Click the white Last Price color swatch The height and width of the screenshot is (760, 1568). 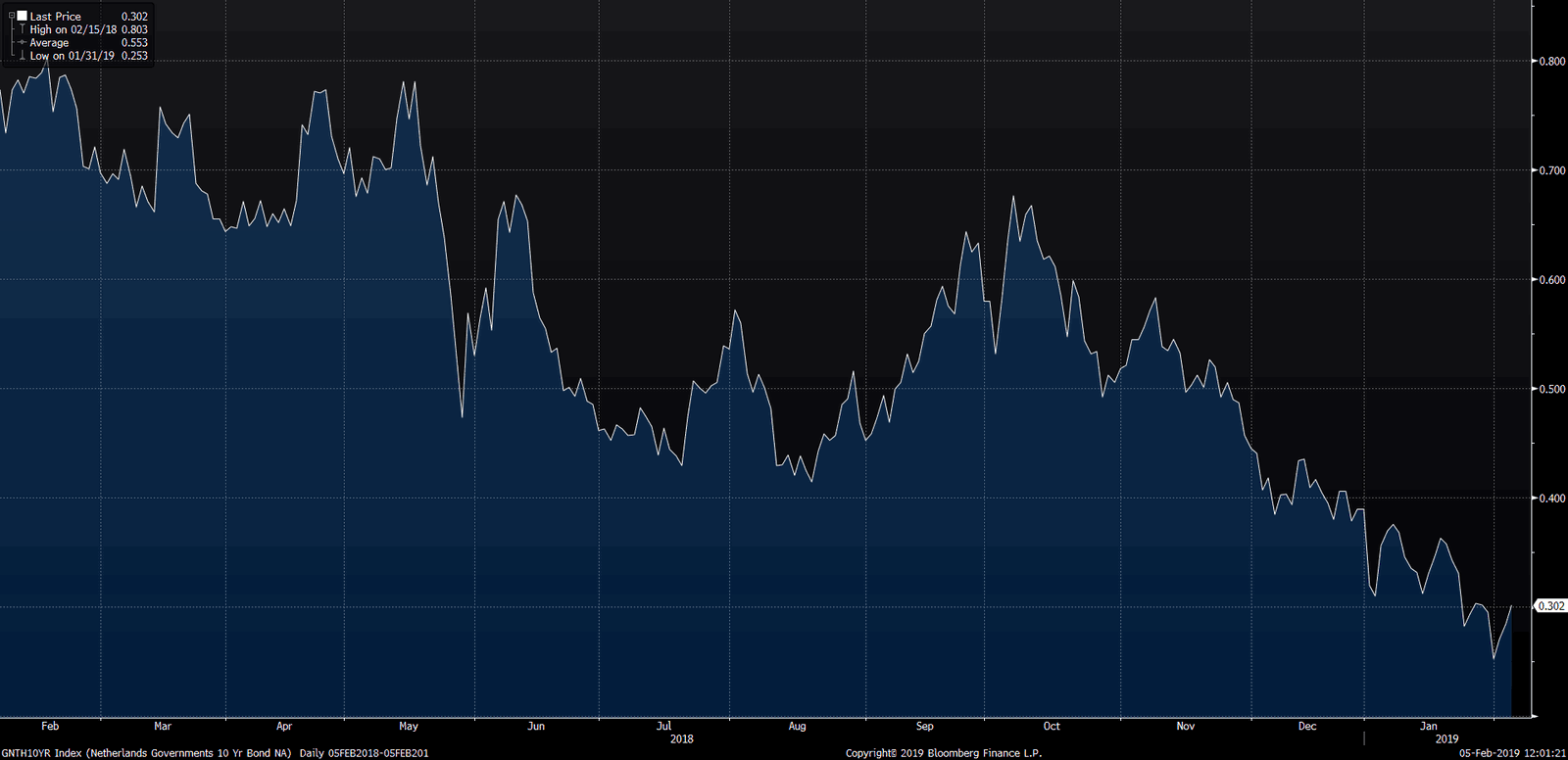pyautogui.click(x=22, y=17)
